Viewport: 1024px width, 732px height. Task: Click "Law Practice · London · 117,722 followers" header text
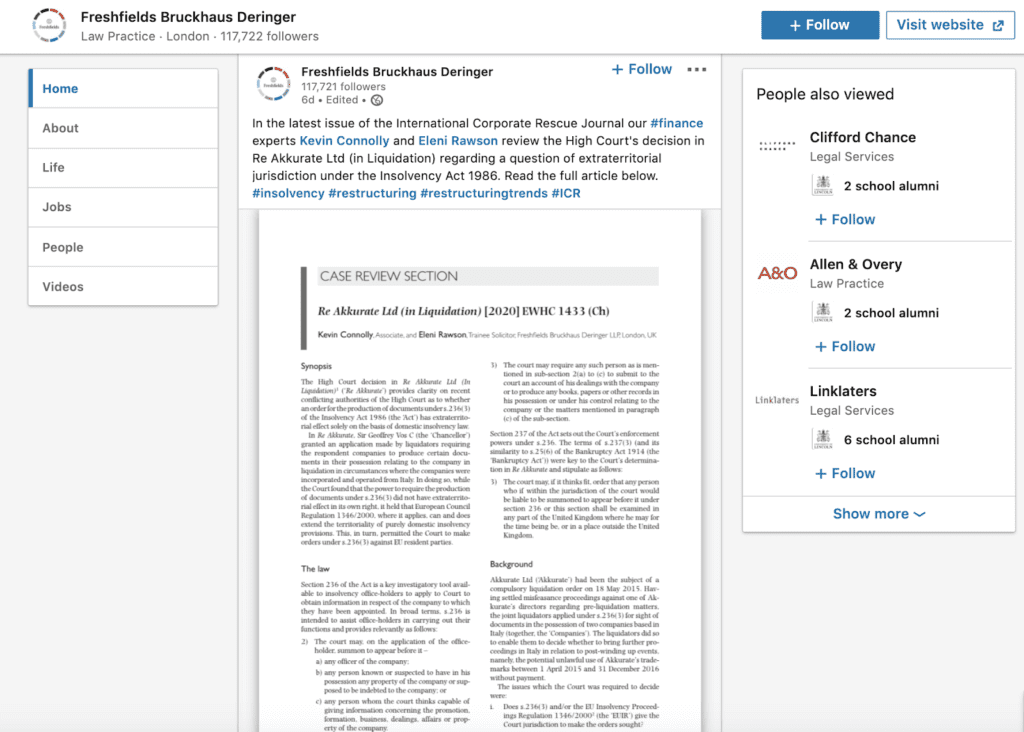[200, 36]
